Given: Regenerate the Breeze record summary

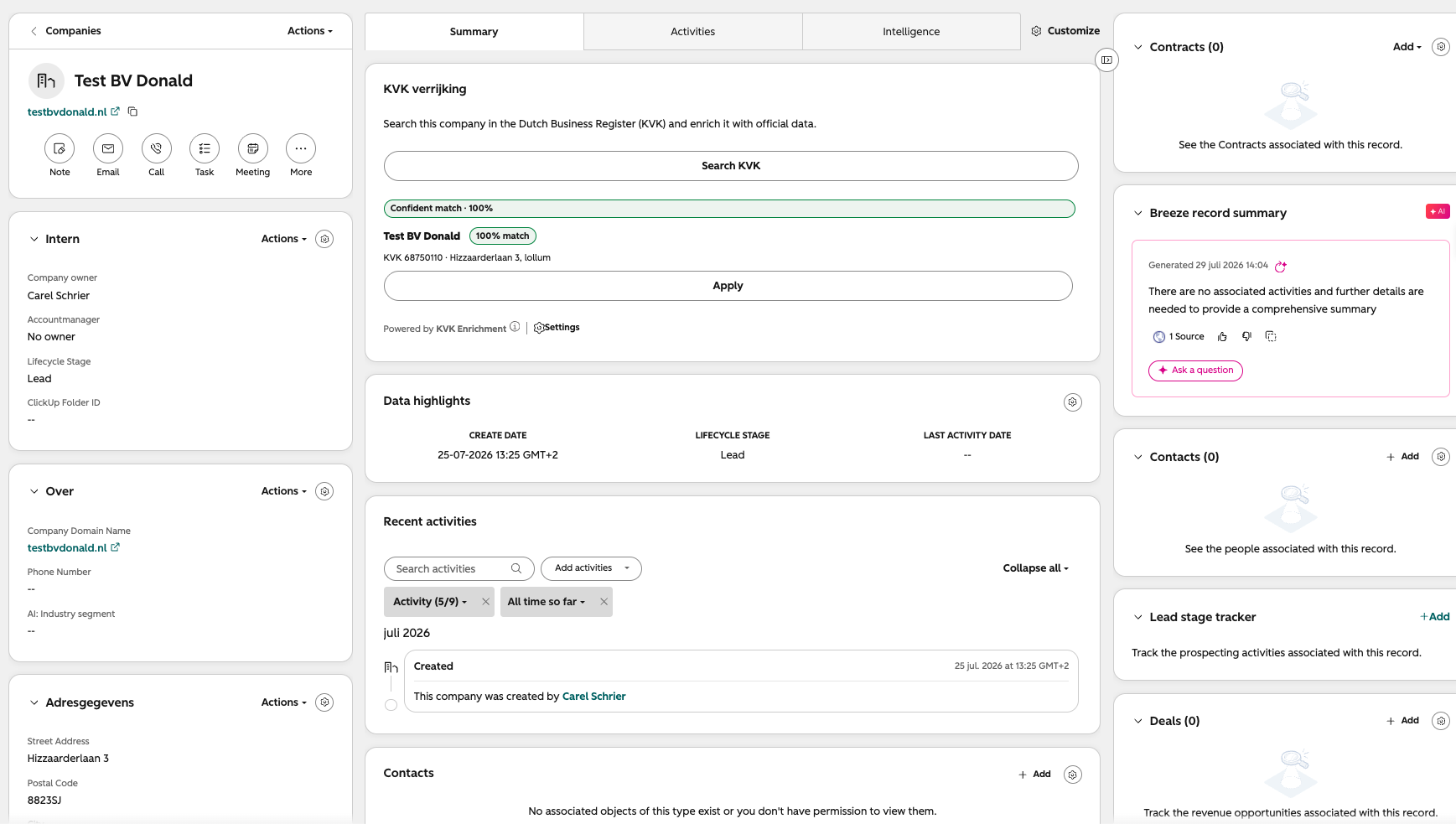Looking at the screenshot, I should [1281, 267].
